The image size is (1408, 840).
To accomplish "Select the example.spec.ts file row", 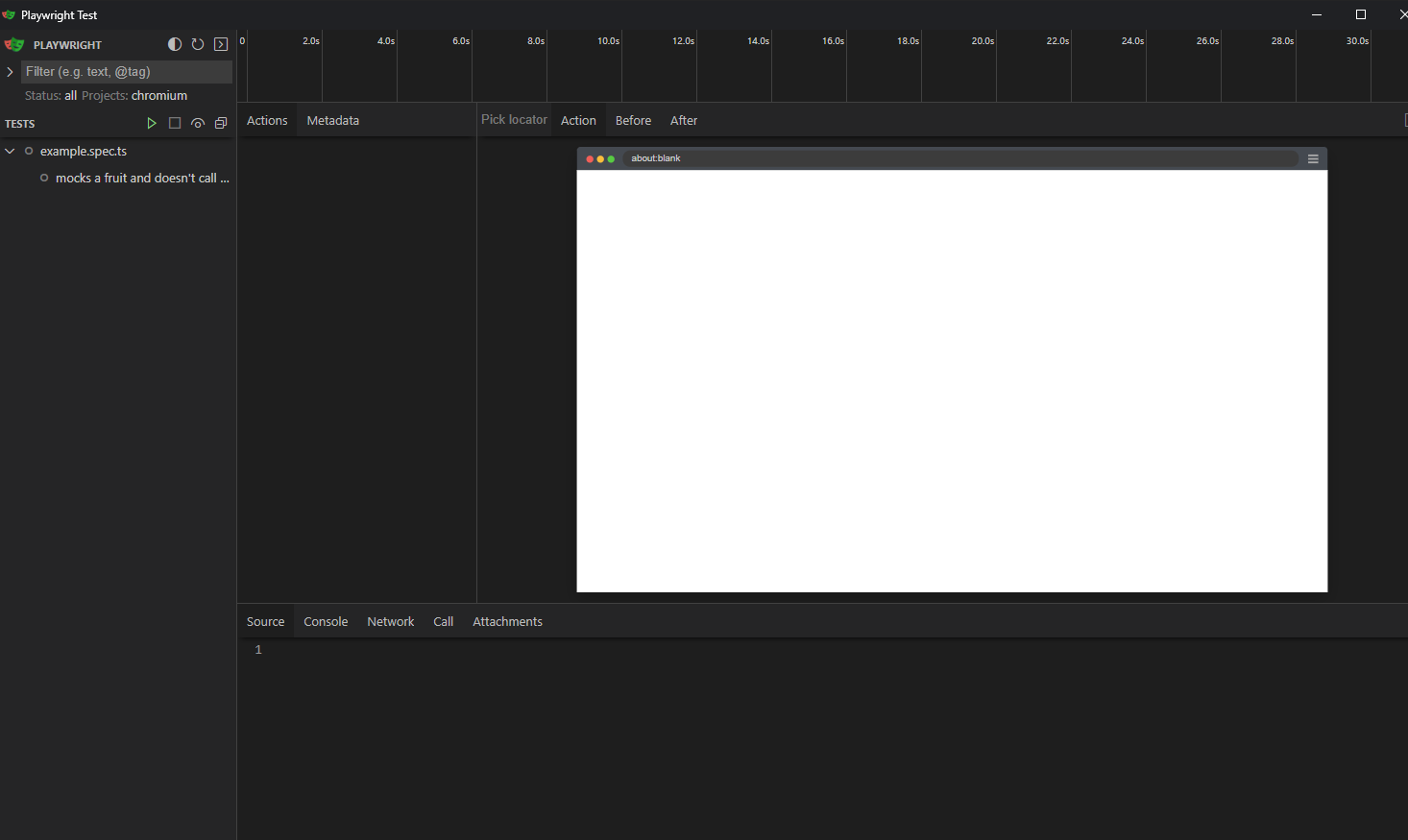I will coord(118,151).
